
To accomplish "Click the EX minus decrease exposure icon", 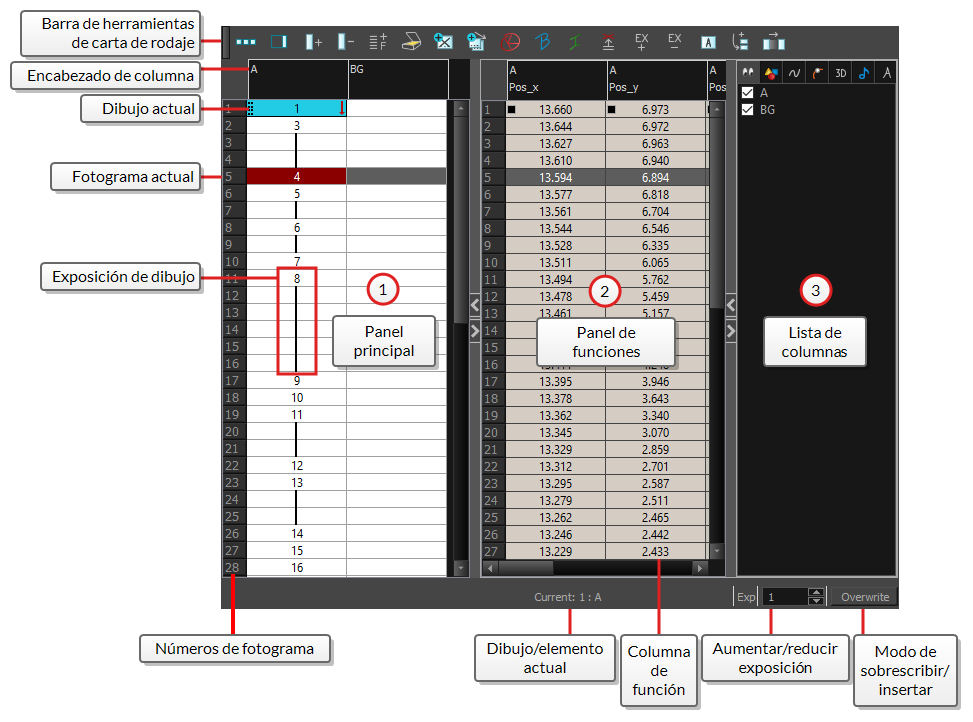I will pos(675,42).
